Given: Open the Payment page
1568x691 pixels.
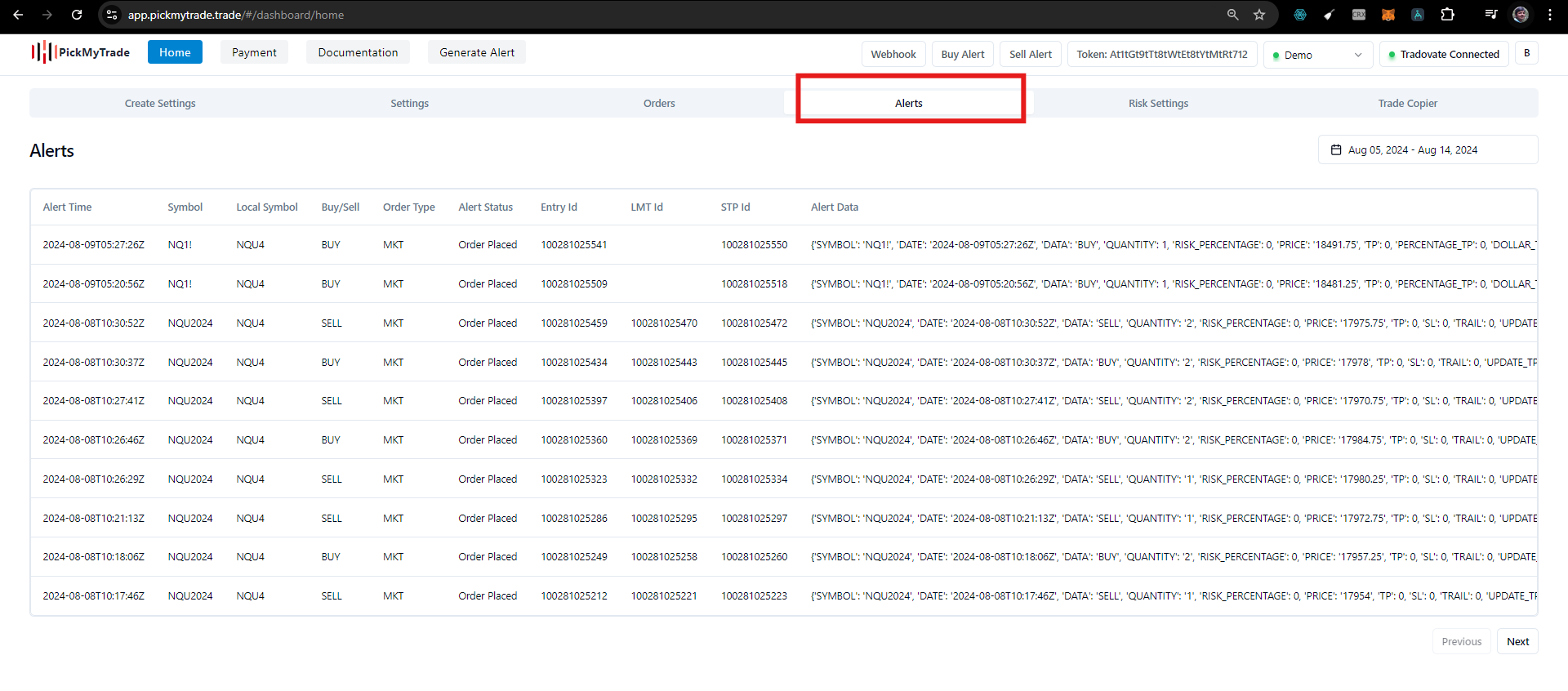Looking at the screenshot, I should pyautogui.click(x=254, y=52).
